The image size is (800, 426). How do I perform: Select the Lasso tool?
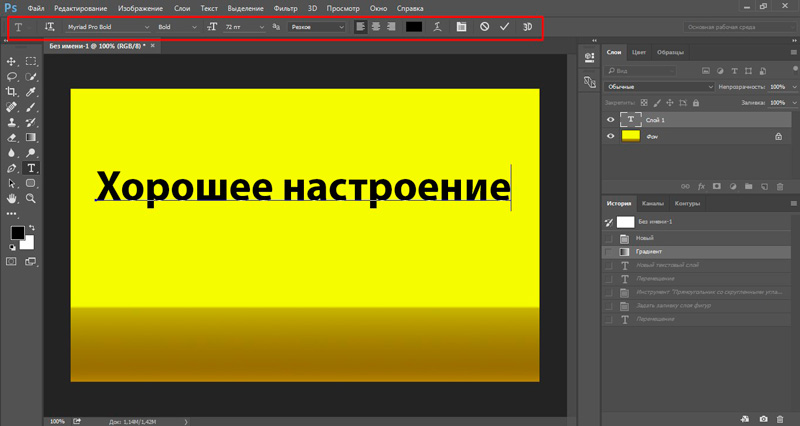[x=12, y=76]
